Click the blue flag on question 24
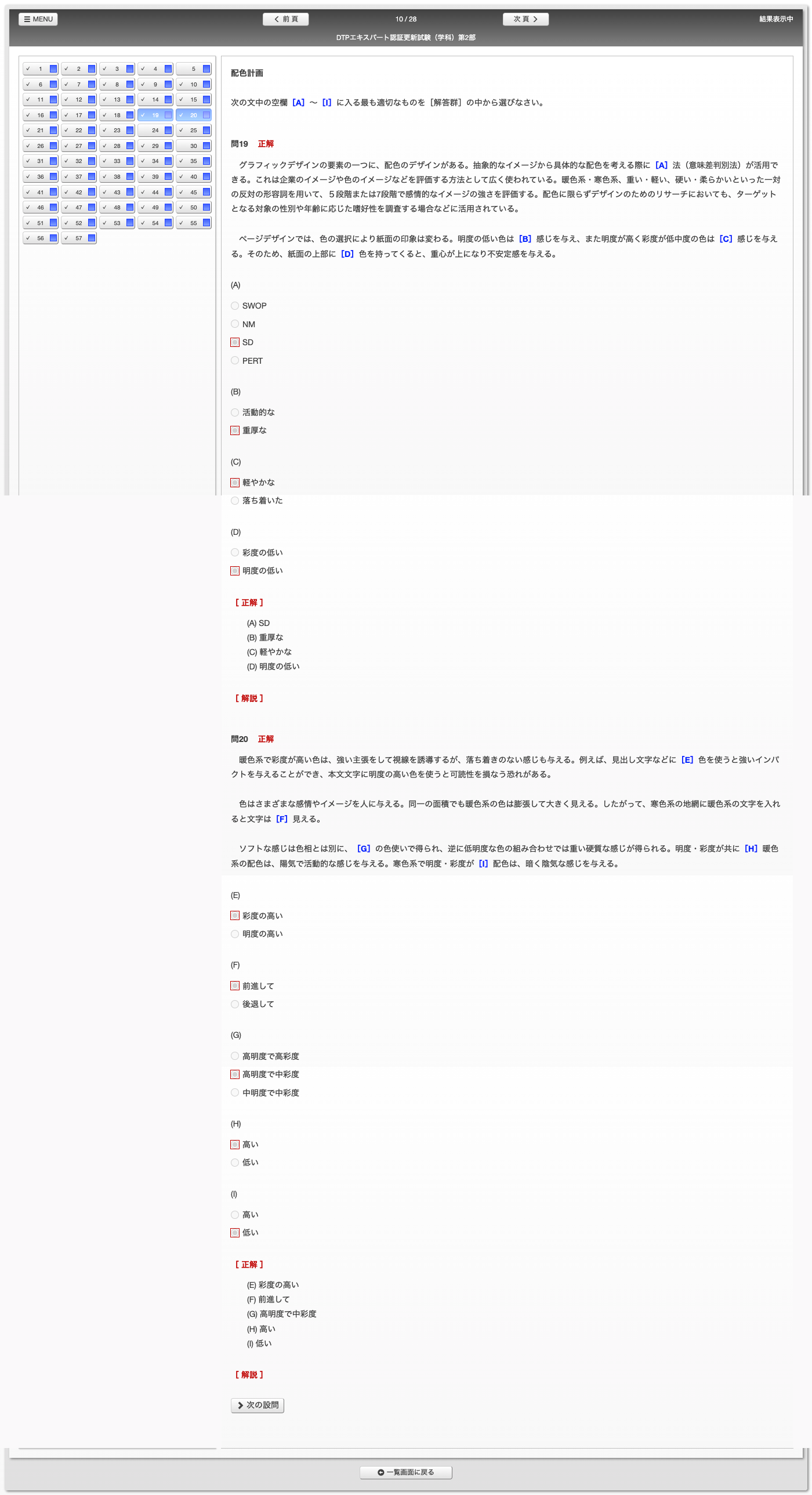812x1495 pixels. (168, 131)
